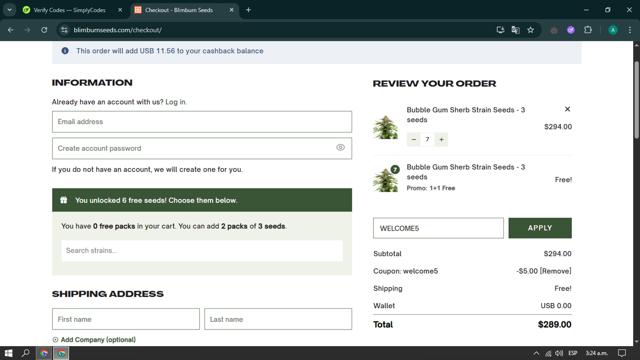Focus the Last name field
This screenshot has height=360, width=640.
click(x=278, y=319)
